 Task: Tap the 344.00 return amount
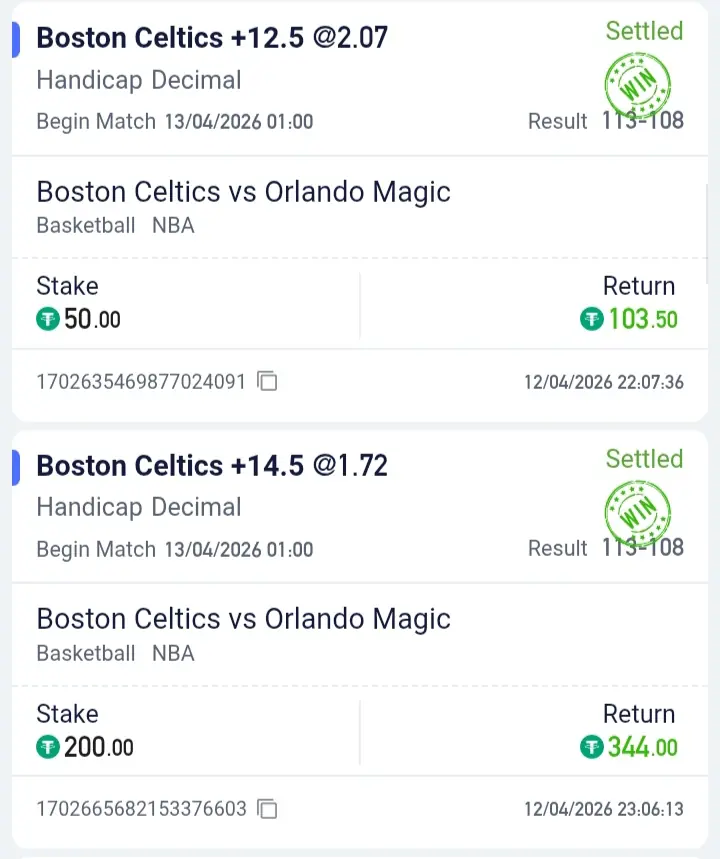tap(643, 747)
